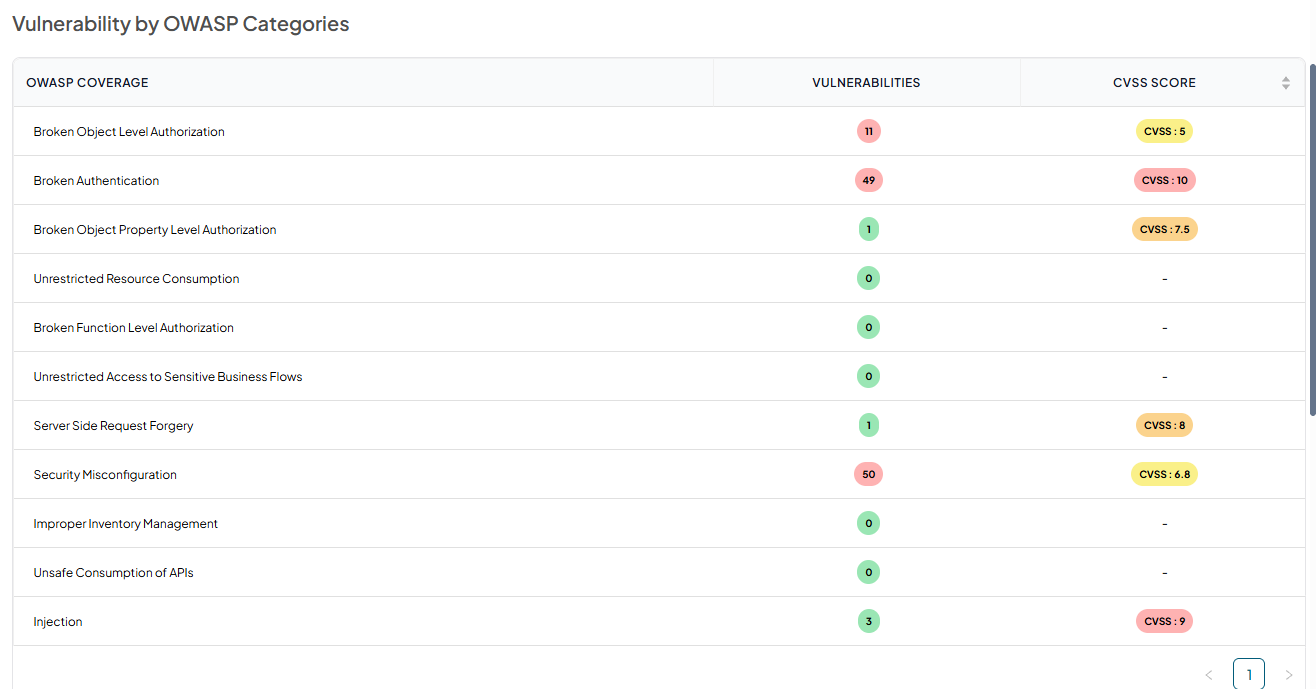Viewport: 1316px width, 689px height.
Task: Click vulnerabilities badge 1 for Server Side Request Forgery
Action: pos(868,425)
